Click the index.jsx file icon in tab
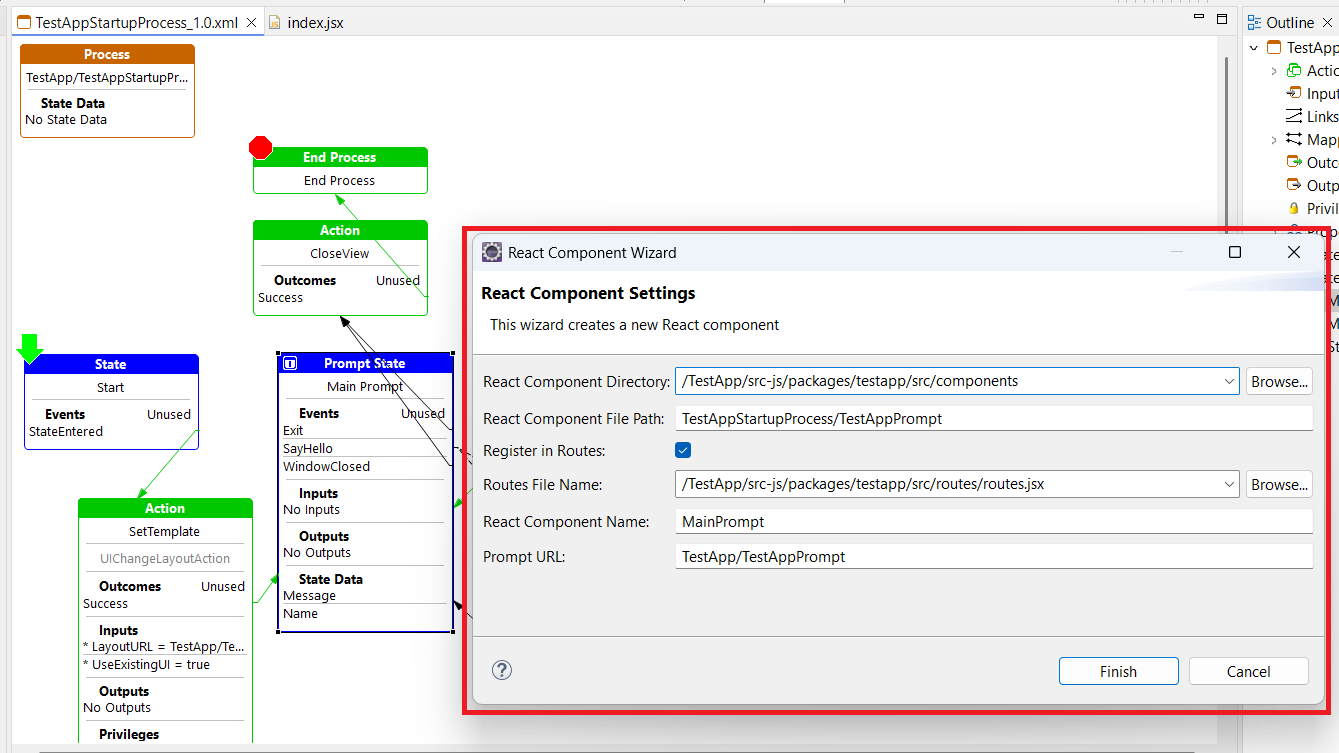Image resolution: width=1339 pixels, height=753 pixels. [x=275, y=22]
